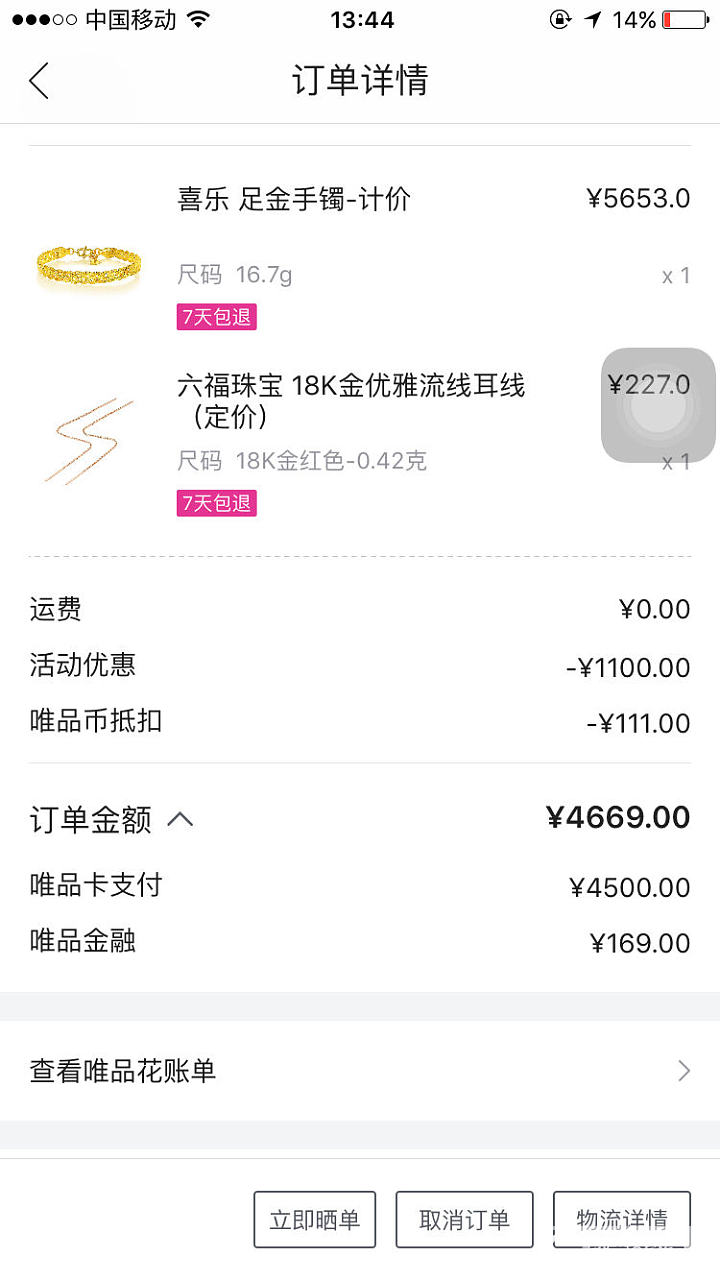Tap the location arrow status icon
Image resolution: width=720 pixels, height=1281 pixels.
tap(594, 20)
